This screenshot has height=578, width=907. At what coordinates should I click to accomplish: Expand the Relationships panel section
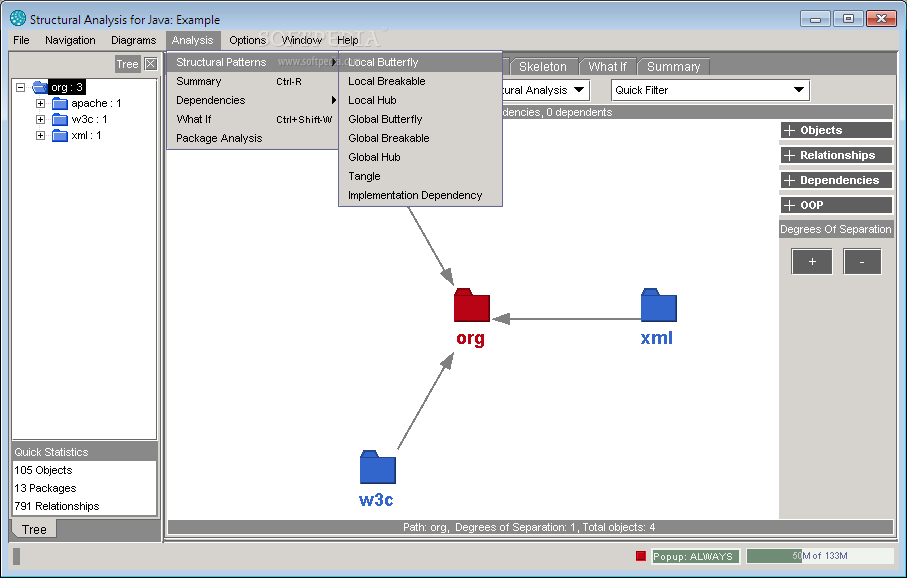pos(836,155)
